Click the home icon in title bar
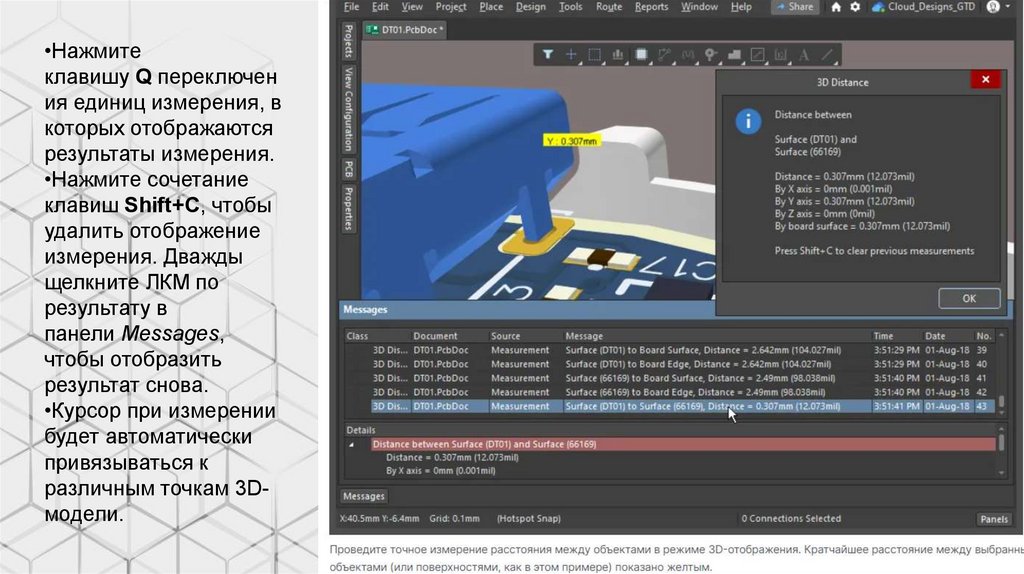Screen dimensions: 1024x574 click(x=836, y=7)
